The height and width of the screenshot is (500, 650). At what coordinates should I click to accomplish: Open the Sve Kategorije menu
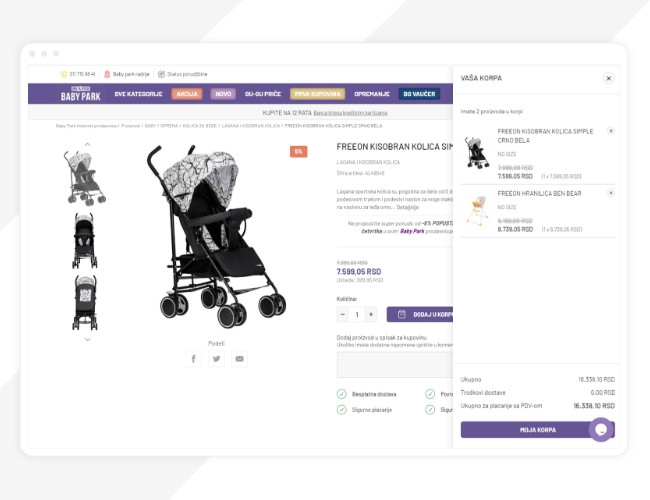[138, 94]
